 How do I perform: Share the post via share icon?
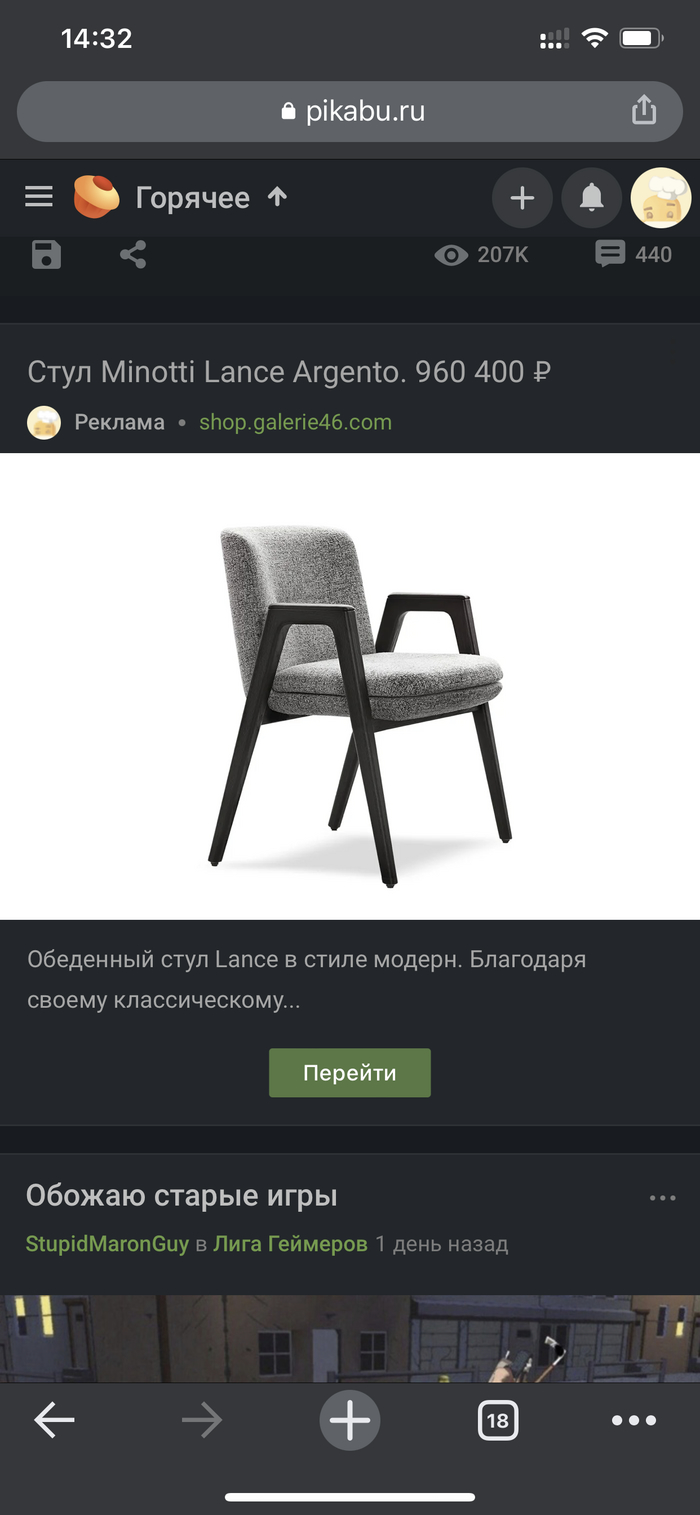(x=133, y=255)
